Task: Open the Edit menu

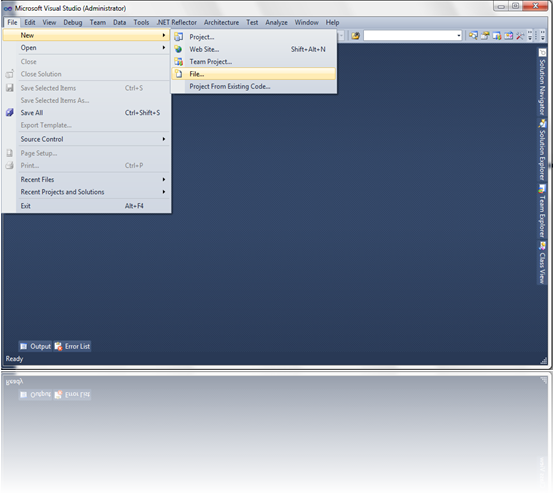Action: [30, 22]
